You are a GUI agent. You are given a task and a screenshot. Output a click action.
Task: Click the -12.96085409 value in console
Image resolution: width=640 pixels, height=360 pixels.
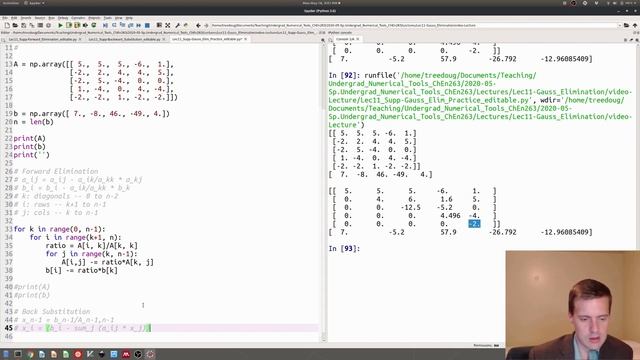click(x=566, y=232)
